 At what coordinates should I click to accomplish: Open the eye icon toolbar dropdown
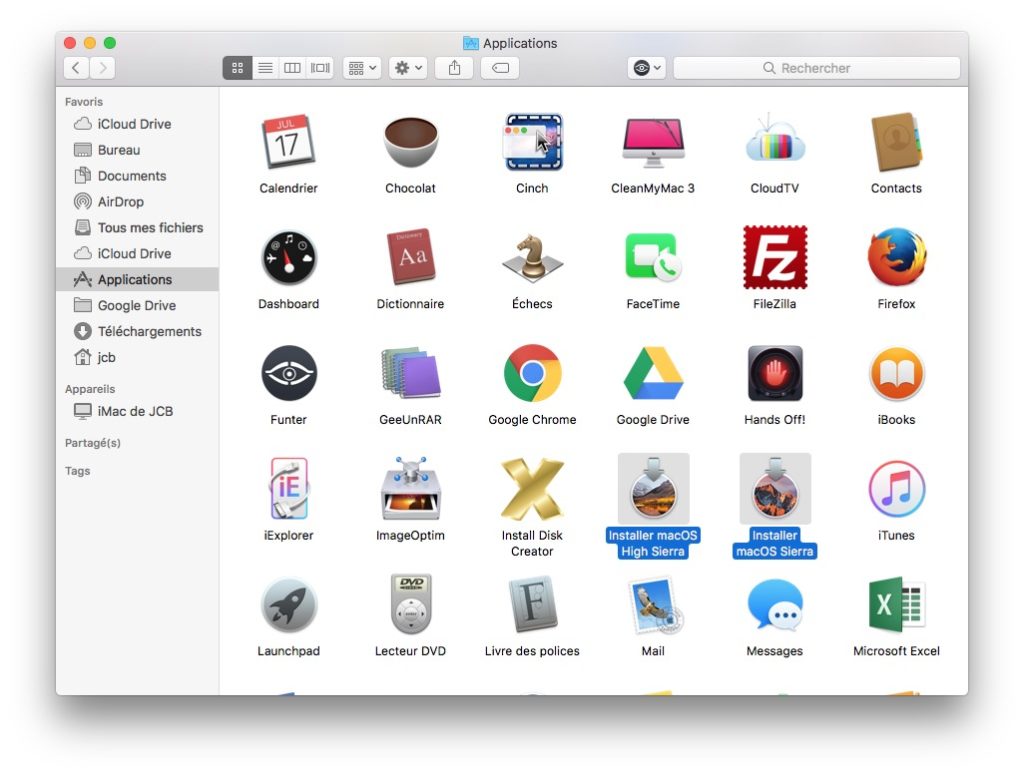(x=647, y=68)
